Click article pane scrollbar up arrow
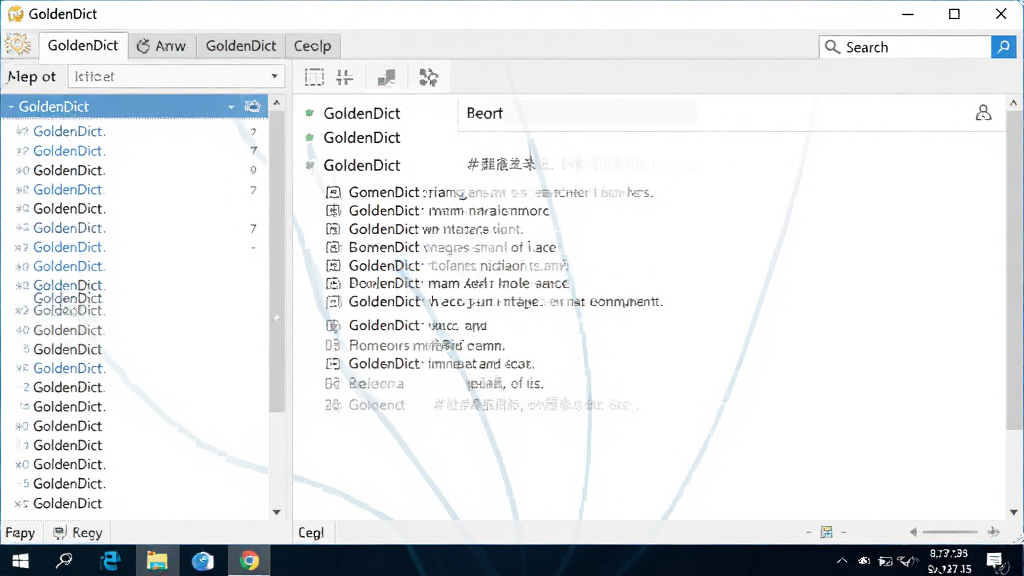 (x=1014, y=103)
